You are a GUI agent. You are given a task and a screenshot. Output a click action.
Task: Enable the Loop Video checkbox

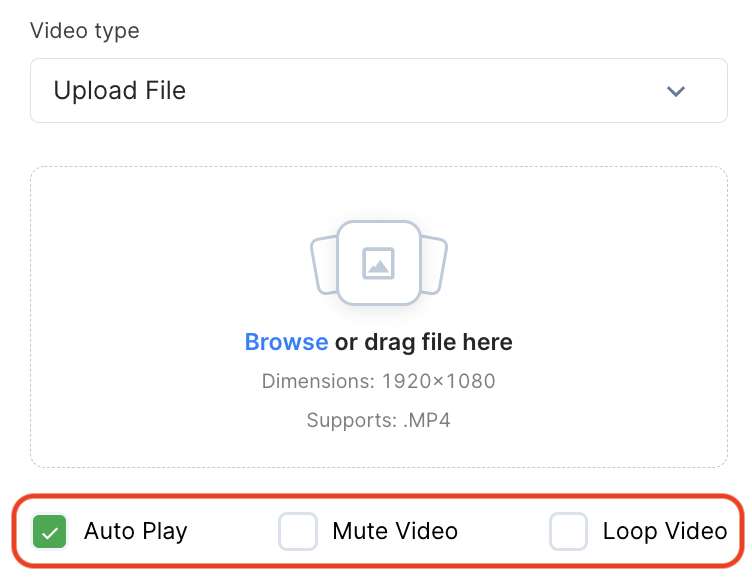pyautogui.click(x=568, y=531)
